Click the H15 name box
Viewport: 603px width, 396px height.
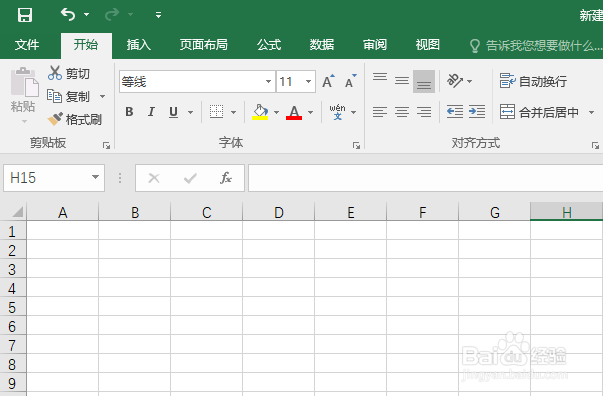click(46, 178)
